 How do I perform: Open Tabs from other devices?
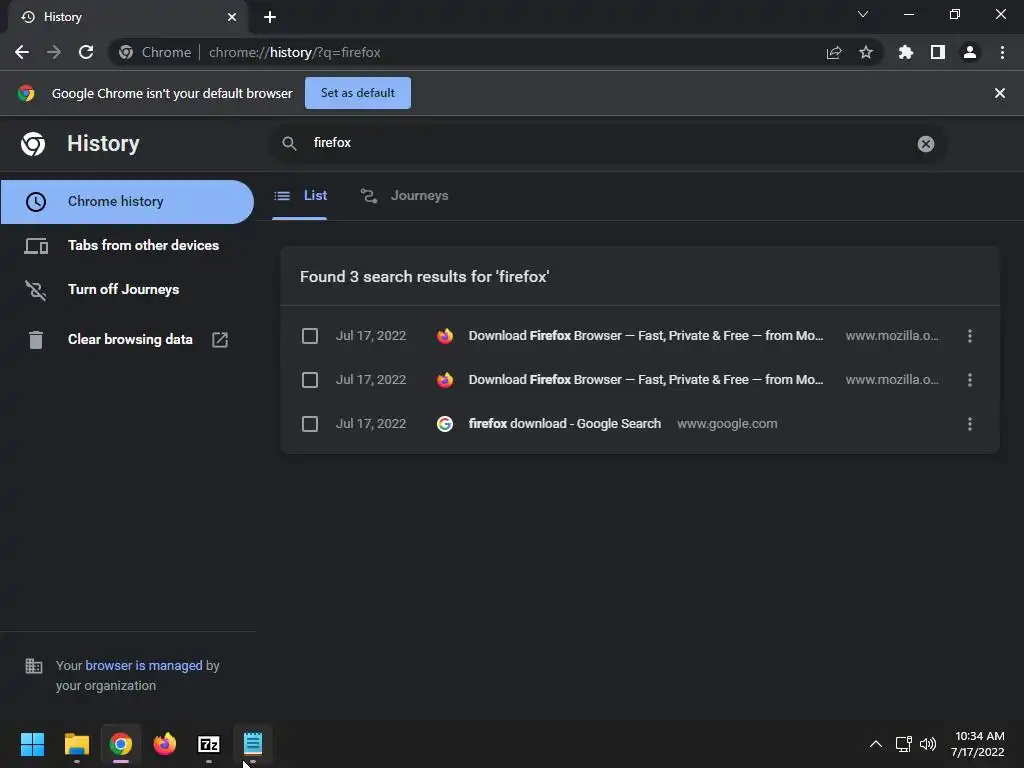tap(127, 246)
